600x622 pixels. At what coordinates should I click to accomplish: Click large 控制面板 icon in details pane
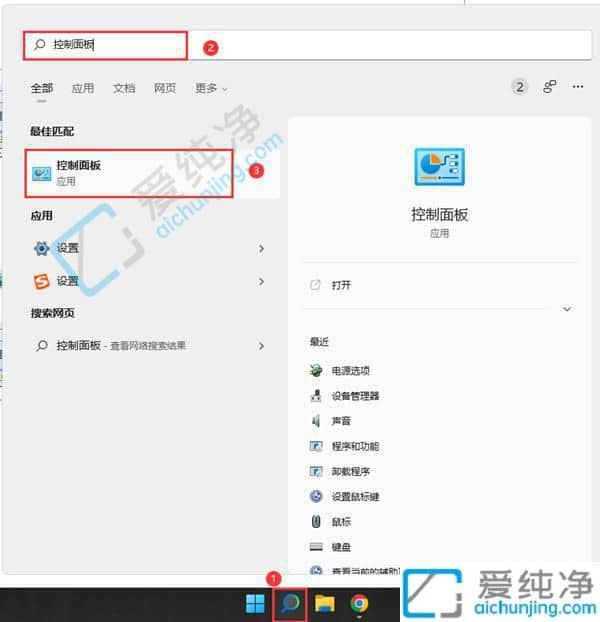[x=439, y=167]
